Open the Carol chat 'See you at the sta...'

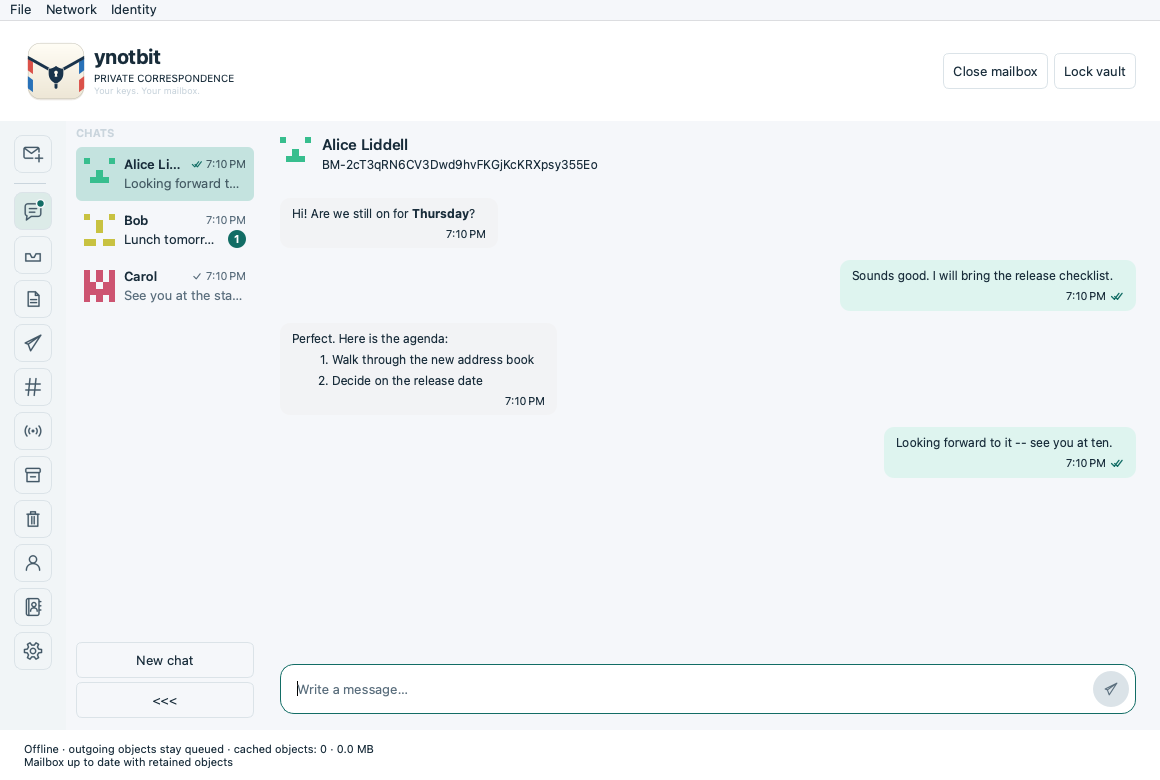165,286
